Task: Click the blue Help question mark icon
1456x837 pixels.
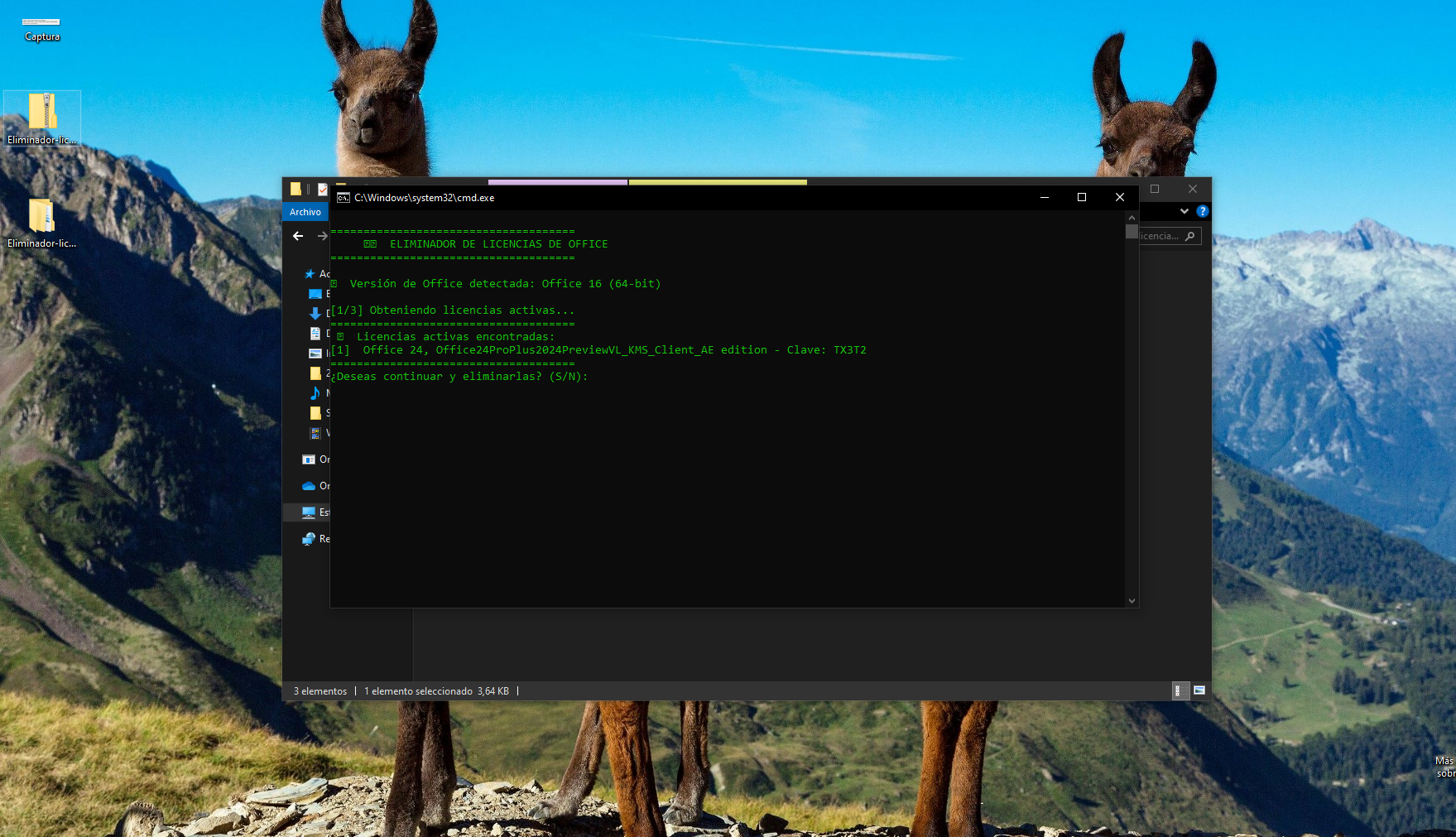Action: coord(1202,211)
